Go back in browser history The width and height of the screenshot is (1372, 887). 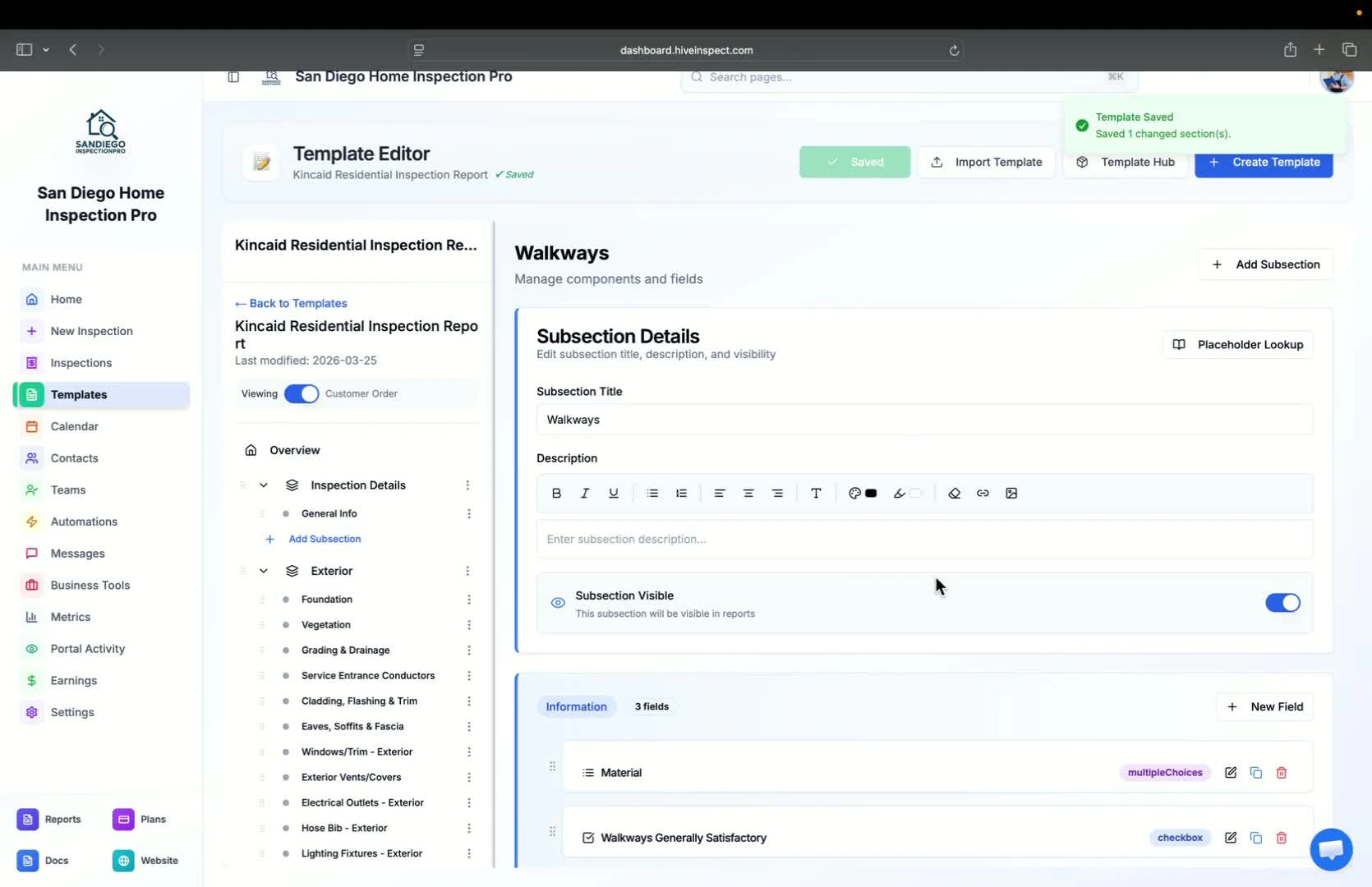click(x=73, y=50)
